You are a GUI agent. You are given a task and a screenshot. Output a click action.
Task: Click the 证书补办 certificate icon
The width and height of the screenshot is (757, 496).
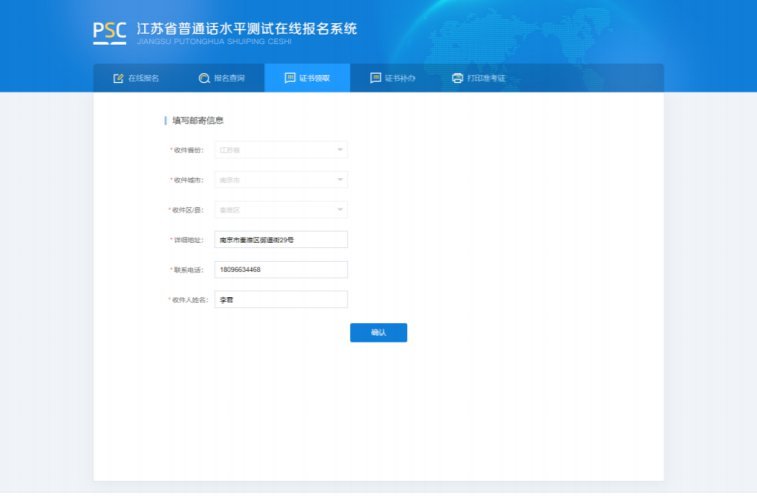tap(376, 78)
